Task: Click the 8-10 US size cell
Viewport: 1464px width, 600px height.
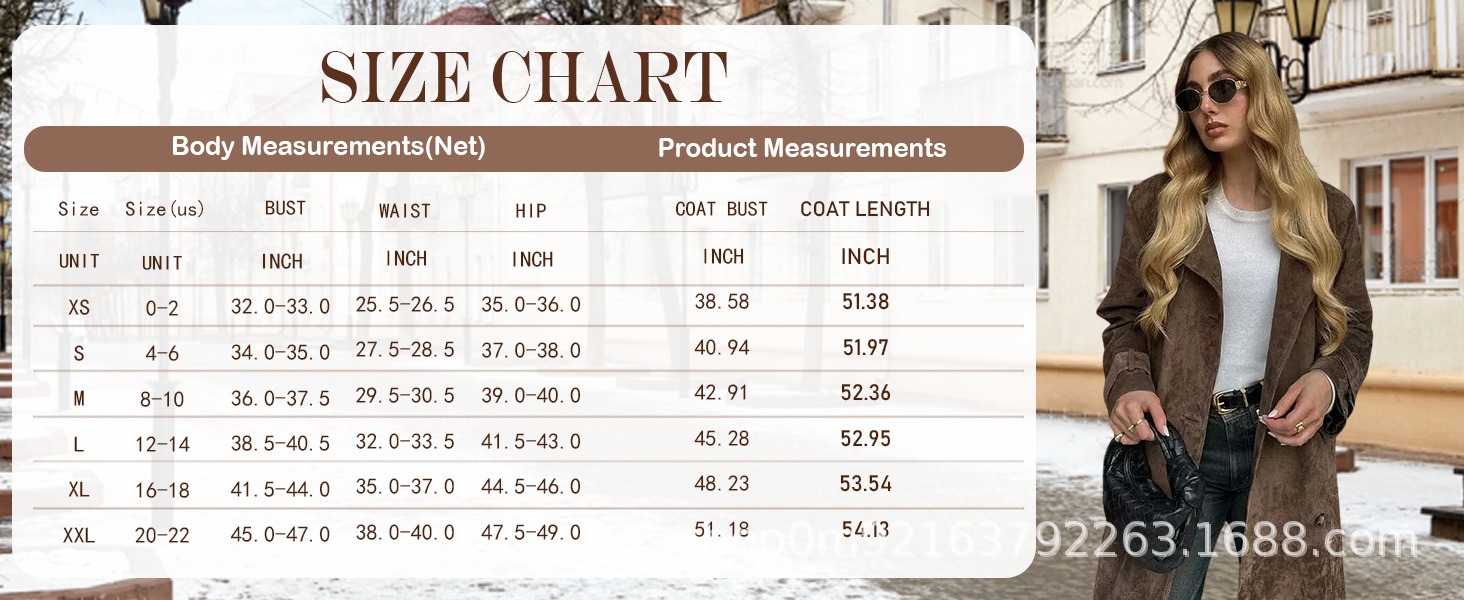Action: [x=162, y=400]
